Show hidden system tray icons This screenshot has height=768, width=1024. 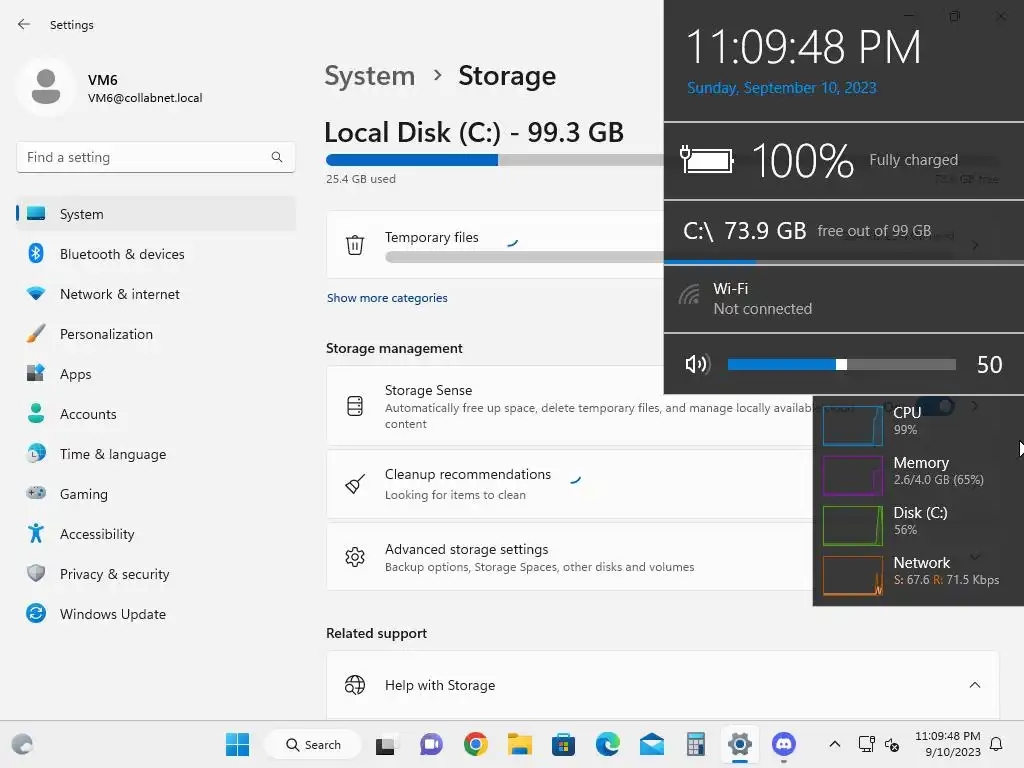(834, 744)
